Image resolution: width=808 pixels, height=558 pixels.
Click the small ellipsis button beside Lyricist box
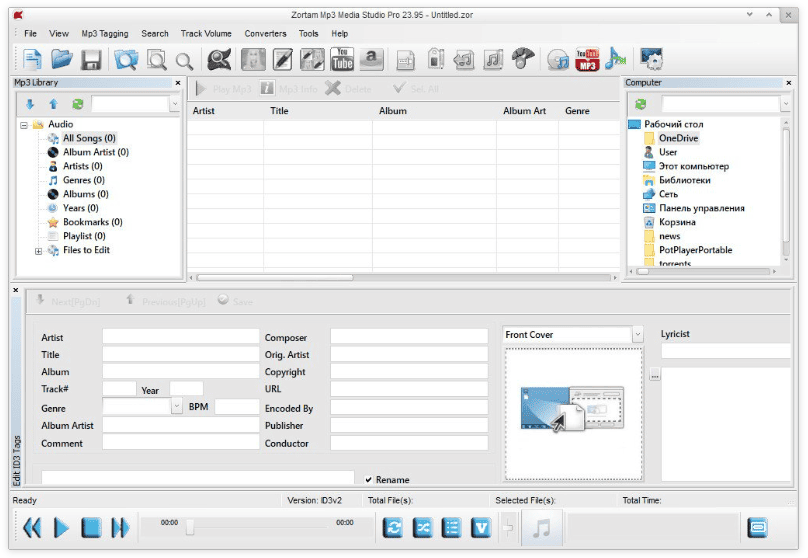click(x=654, y=376)
